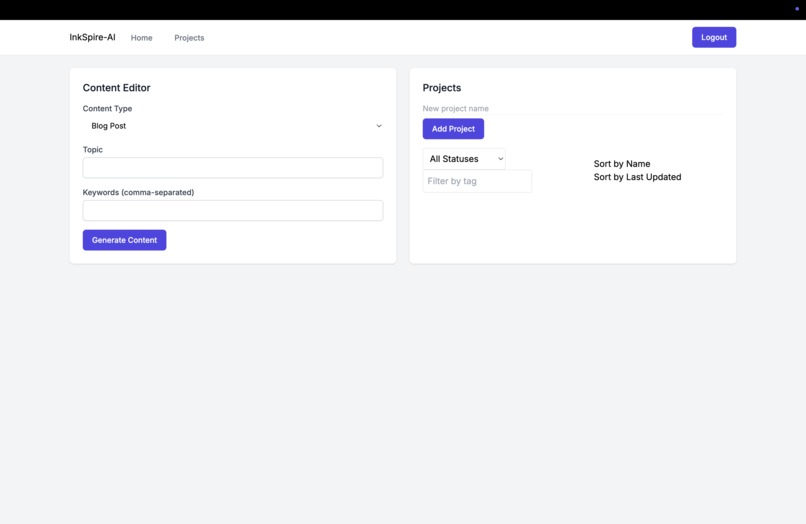Click the Content Editor heading
Screen dimensions: 806x524
(117, 88)
